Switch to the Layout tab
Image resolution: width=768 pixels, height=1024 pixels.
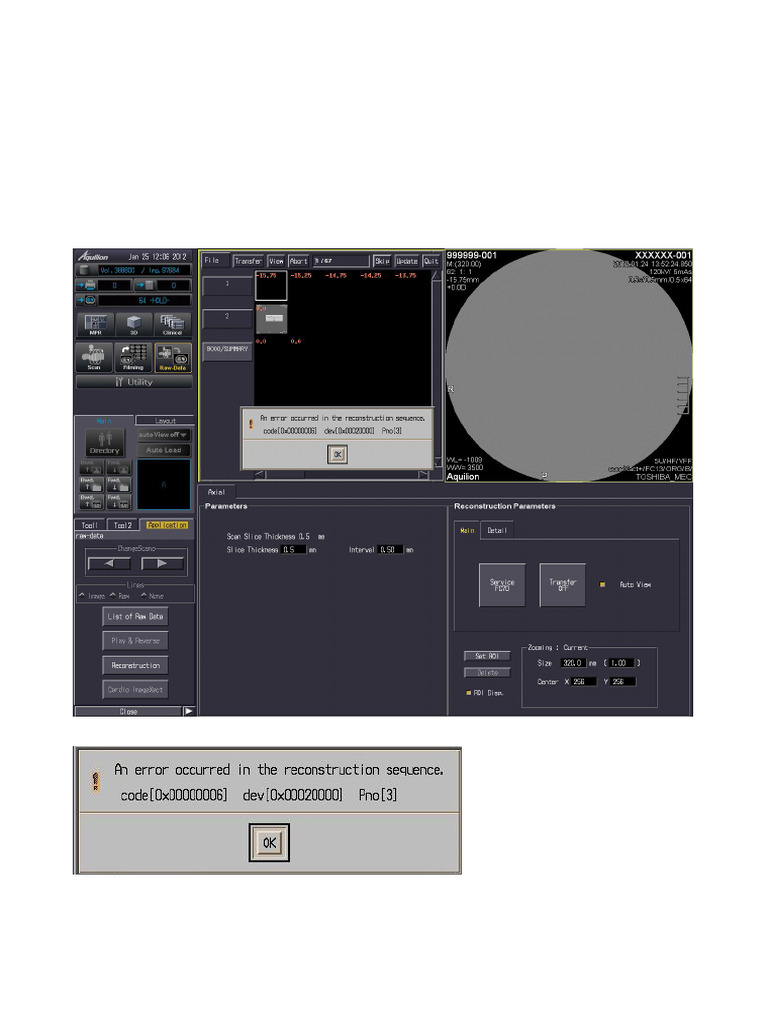point(165,421)
